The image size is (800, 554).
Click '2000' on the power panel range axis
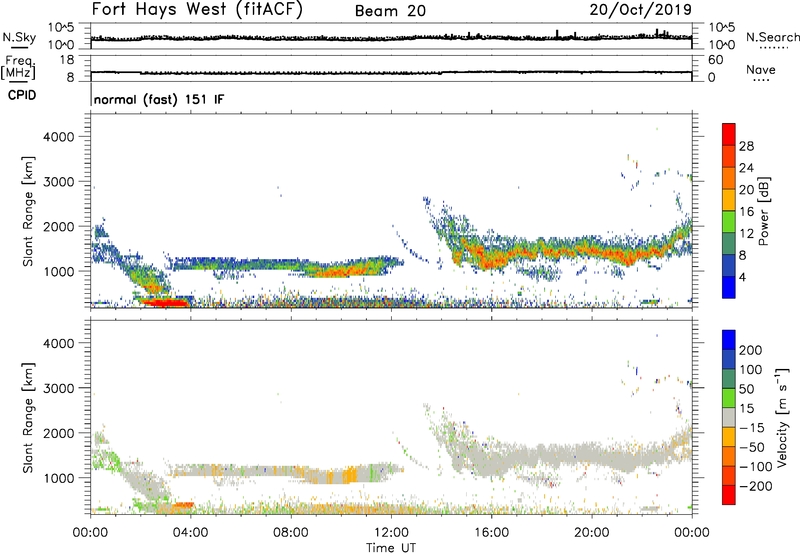coord(59,226)
